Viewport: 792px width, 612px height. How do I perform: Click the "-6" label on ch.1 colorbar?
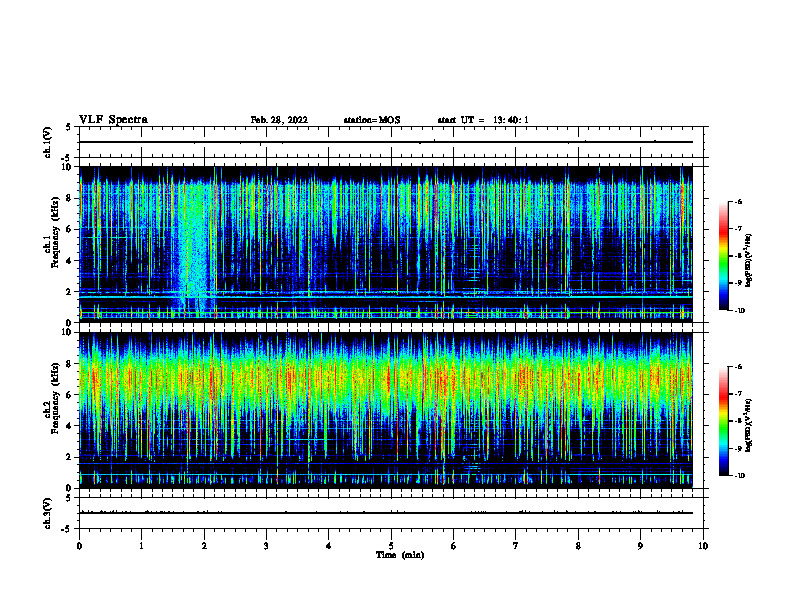[x=738, y=201]
